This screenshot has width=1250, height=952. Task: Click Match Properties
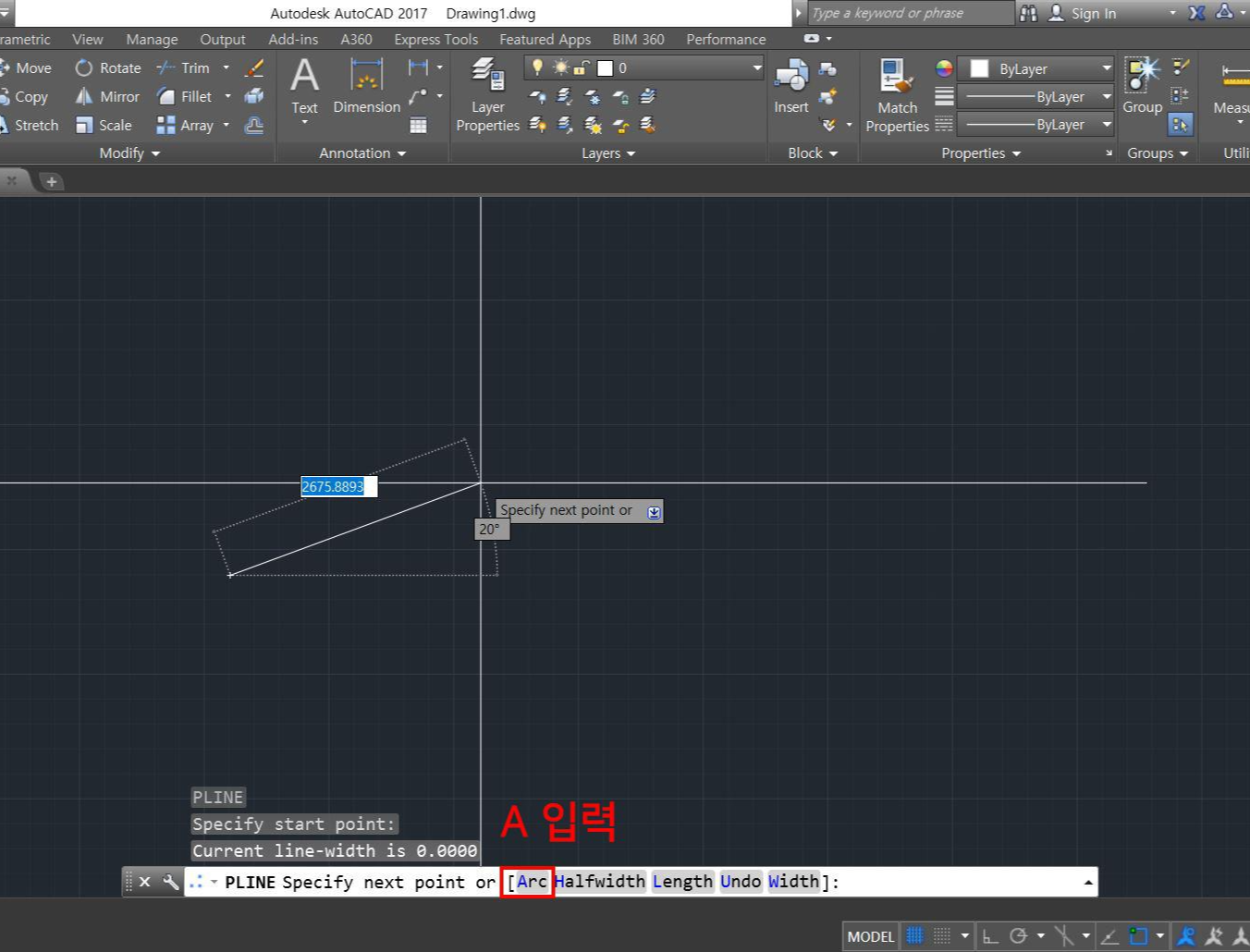897,95
